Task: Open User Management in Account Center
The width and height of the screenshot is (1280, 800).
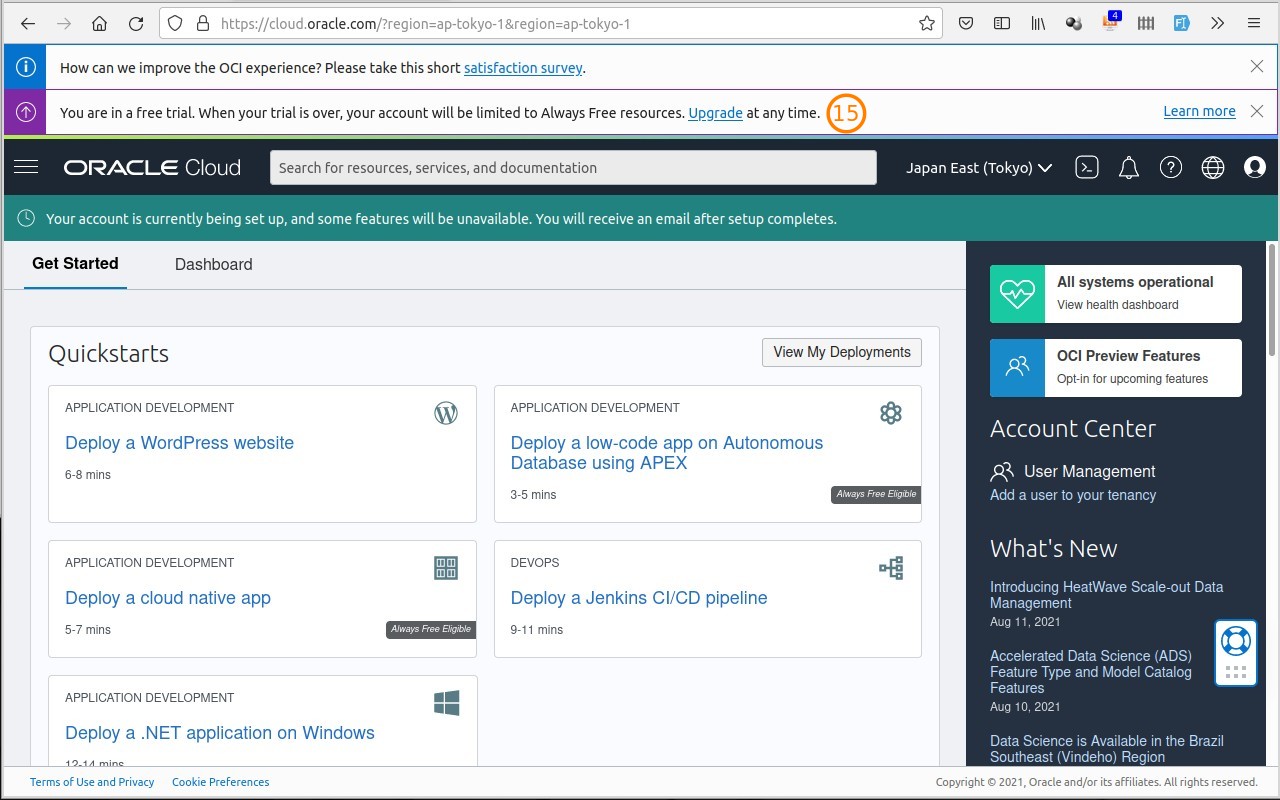Action: [x=1089, y=471]
